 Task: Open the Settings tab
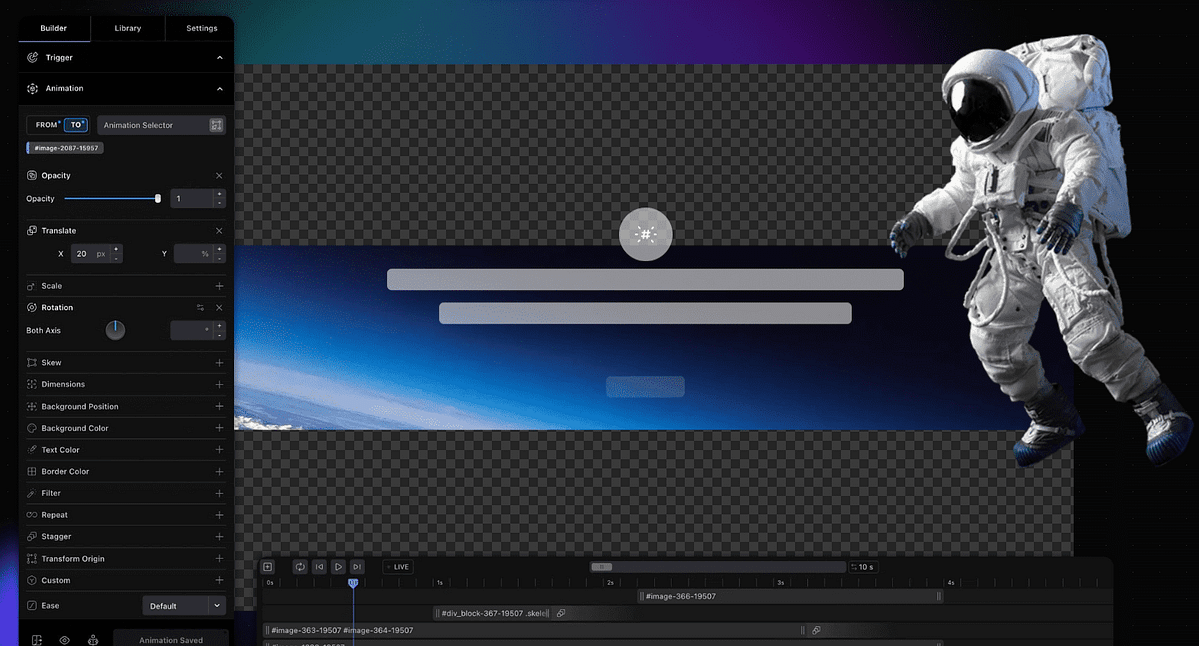[200, 28]
